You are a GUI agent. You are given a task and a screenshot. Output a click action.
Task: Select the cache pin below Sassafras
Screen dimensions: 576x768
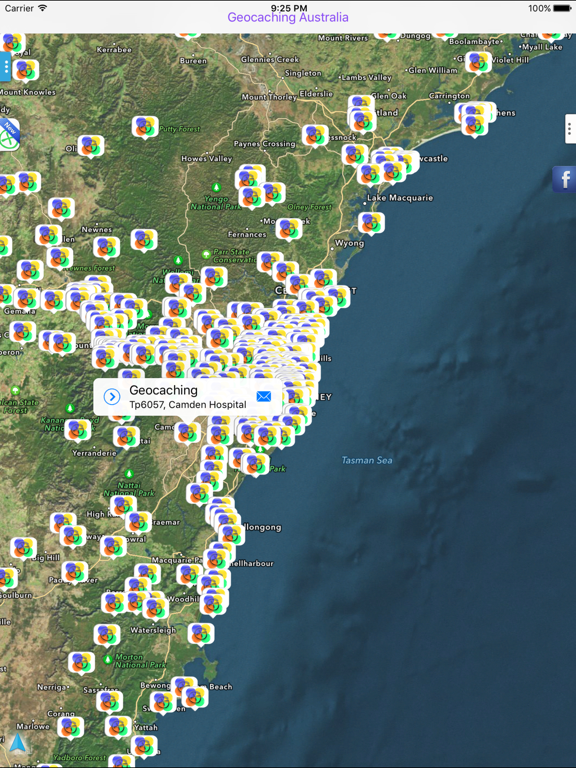click(109, 701)
